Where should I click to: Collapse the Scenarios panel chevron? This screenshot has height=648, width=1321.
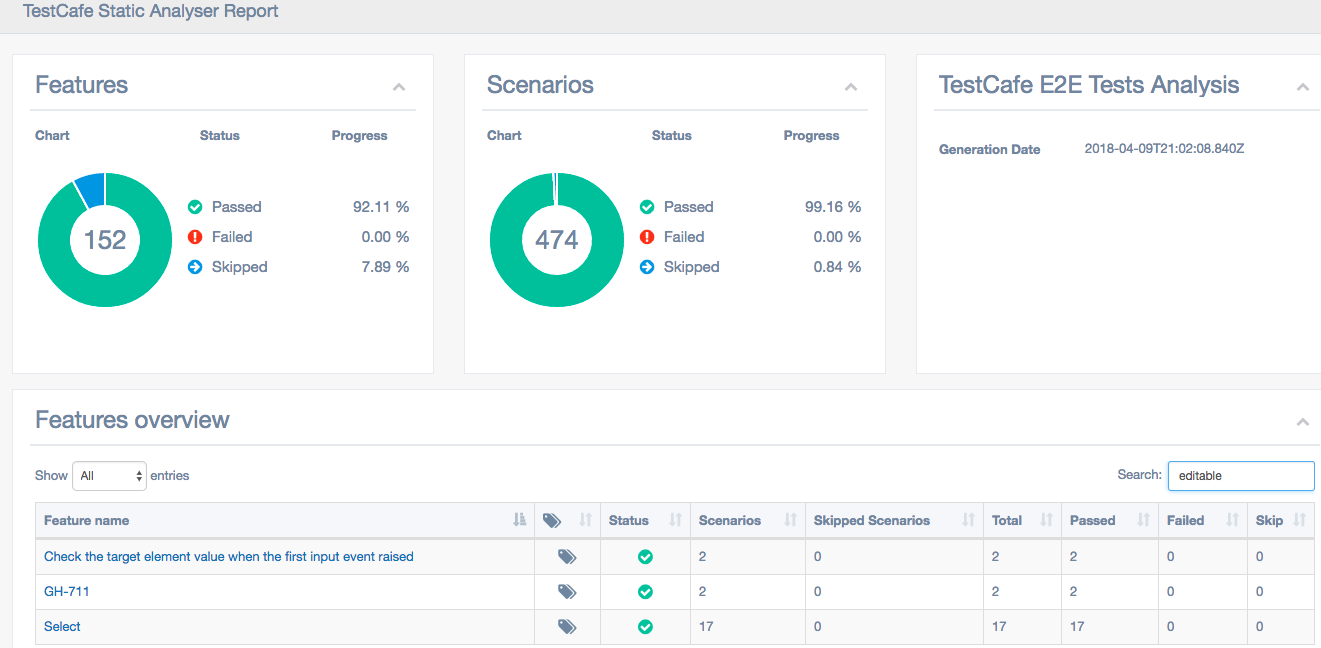coord(851,87)
